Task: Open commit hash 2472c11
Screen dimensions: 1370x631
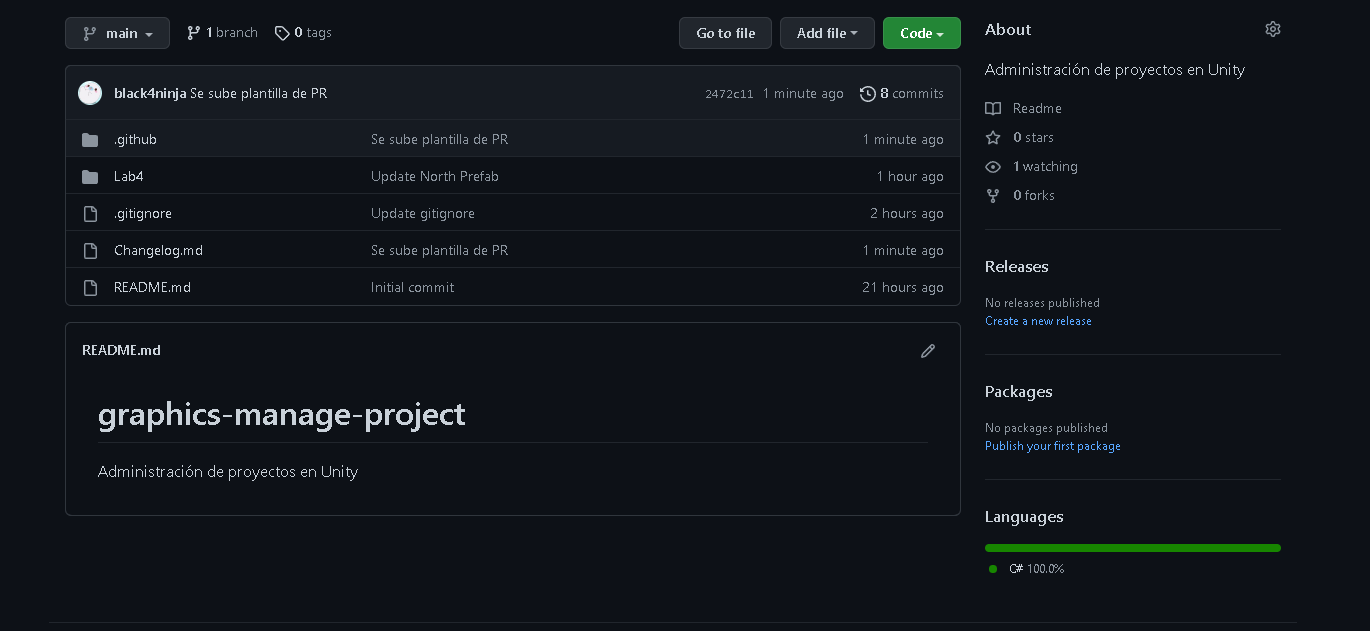Action: 729,94
